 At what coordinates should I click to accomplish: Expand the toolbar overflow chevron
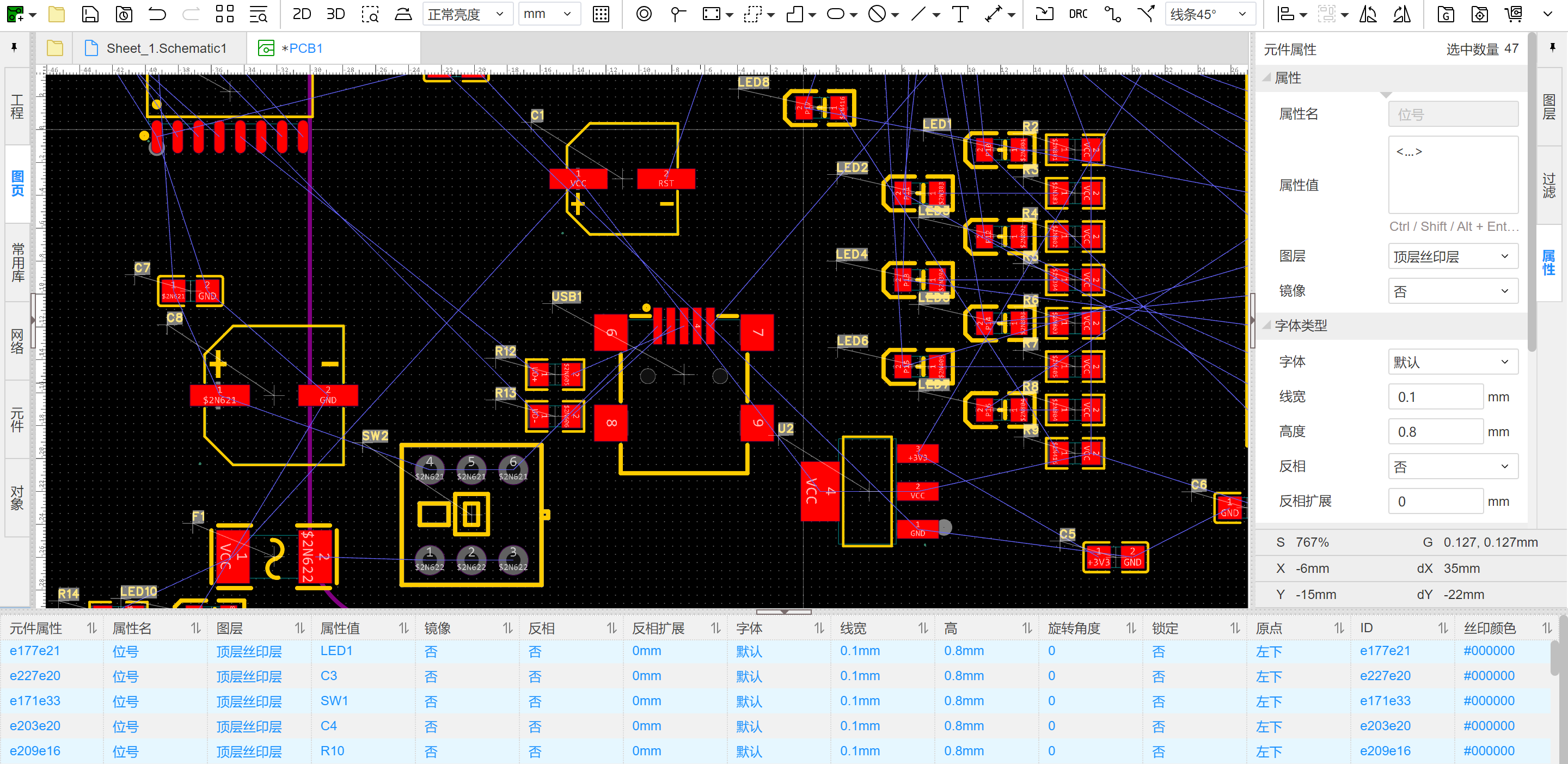pyautogui.click(x=1548, y=14)
